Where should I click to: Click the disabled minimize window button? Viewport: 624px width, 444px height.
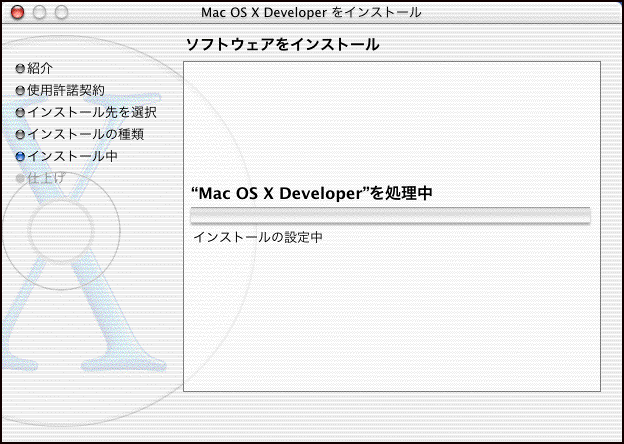(39, 13)
